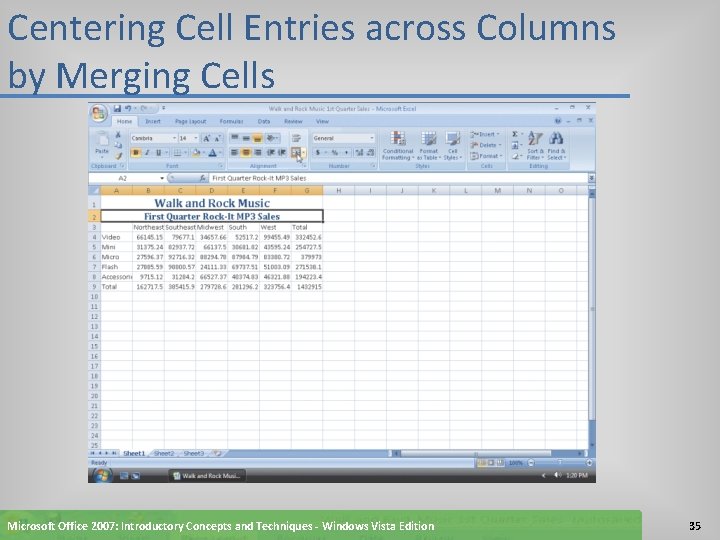The image size is (720, 540).
Task: Increase font size with Grow Font
Action: click(207, 138)
